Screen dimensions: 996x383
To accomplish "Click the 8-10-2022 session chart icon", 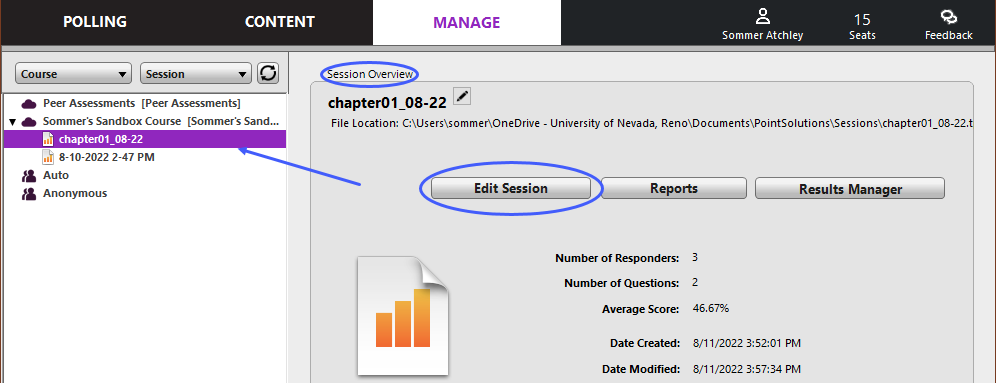I will [x=48, y=157].
